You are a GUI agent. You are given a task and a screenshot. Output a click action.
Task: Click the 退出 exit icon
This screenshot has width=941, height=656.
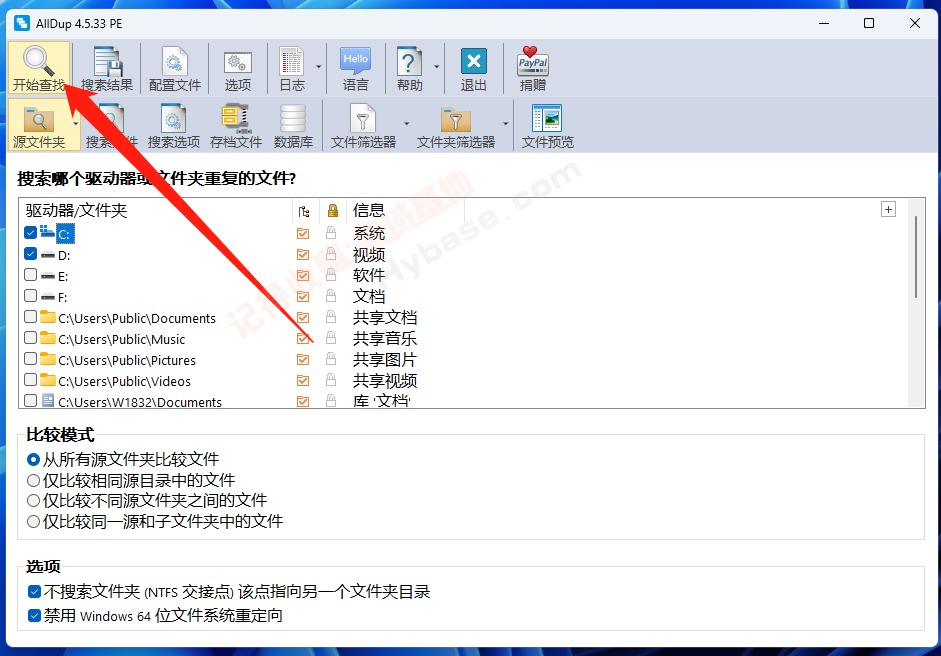tap(474, 68)
